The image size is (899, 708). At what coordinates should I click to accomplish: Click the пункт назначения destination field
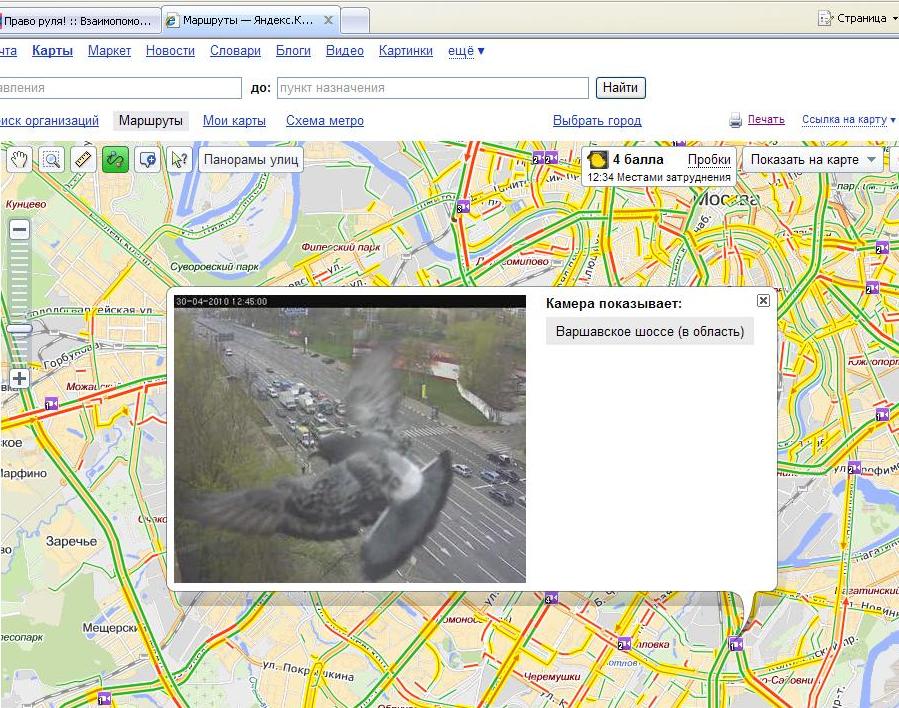click(x=433, y=88)
